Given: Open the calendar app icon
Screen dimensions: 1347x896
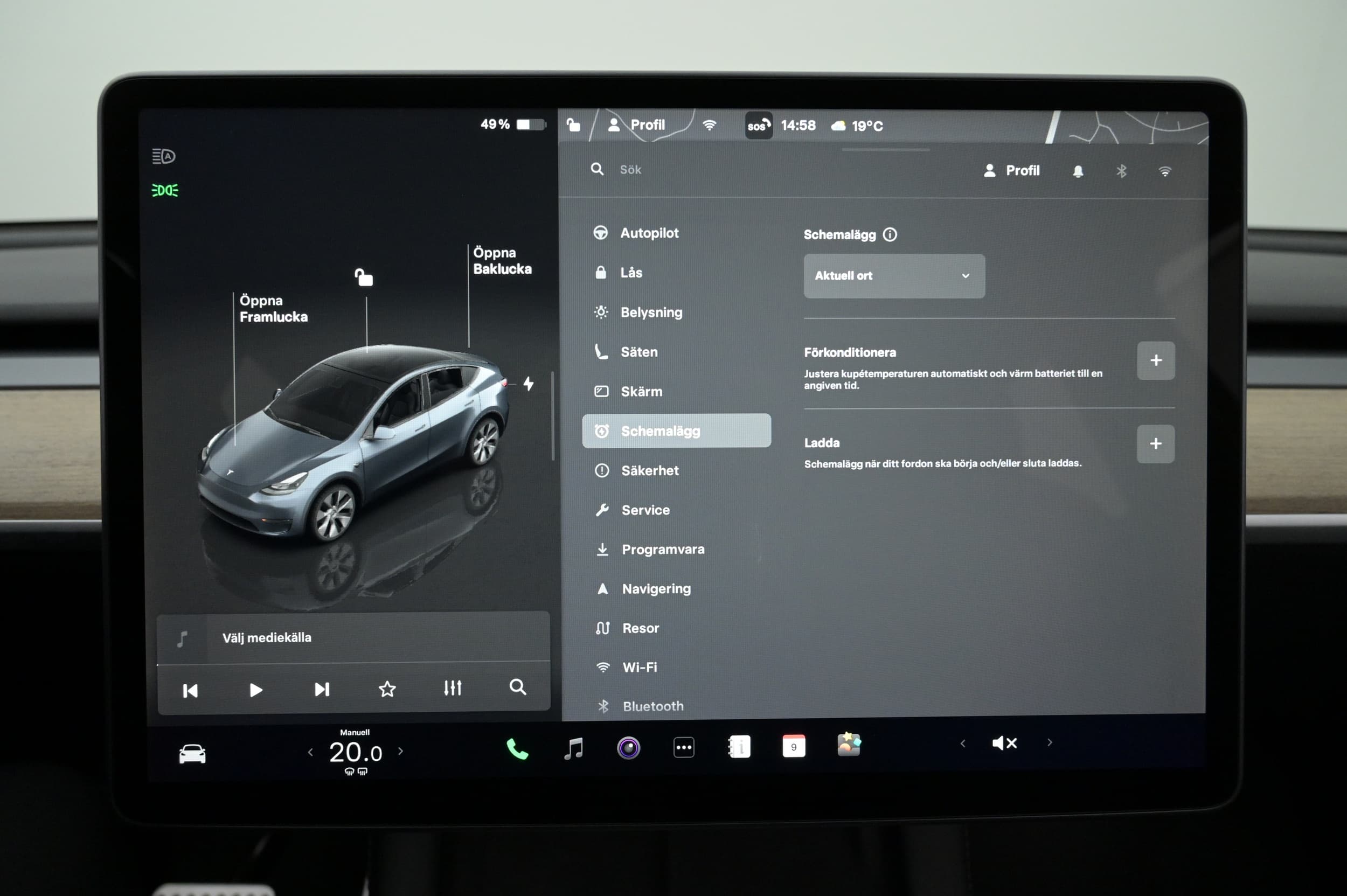Looking at the screenshot, I should (794, 746).
